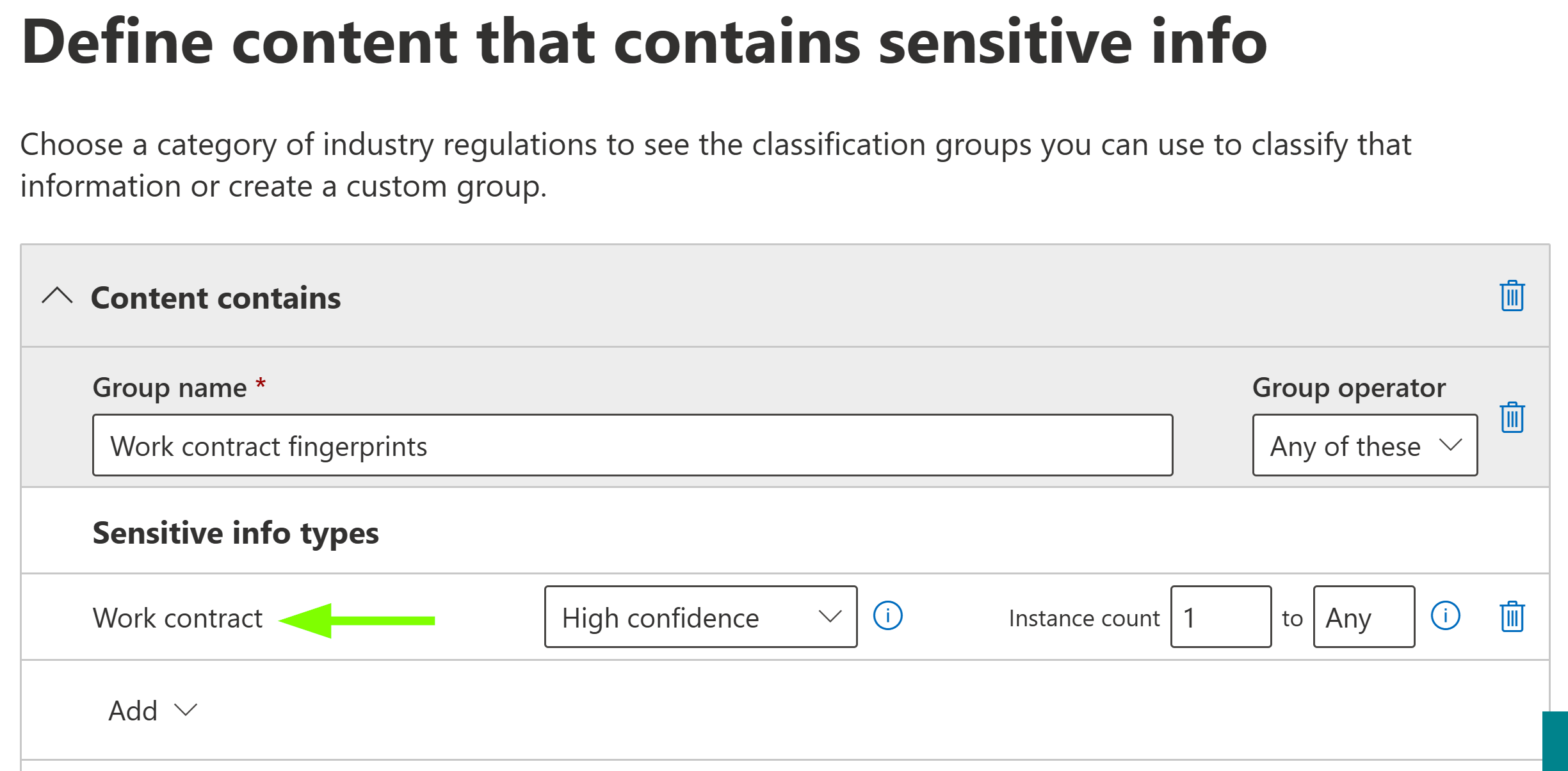Open the High confidence dropdown
This screenshot has height=771, width=1568.
click(x=700, y=617)
